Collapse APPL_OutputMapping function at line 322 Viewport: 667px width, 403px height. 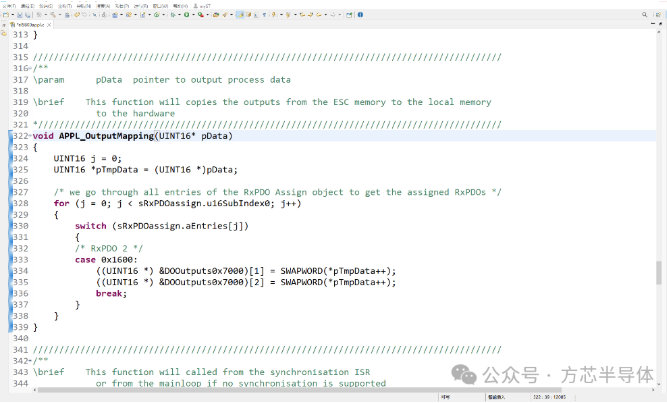click(30, 136)
